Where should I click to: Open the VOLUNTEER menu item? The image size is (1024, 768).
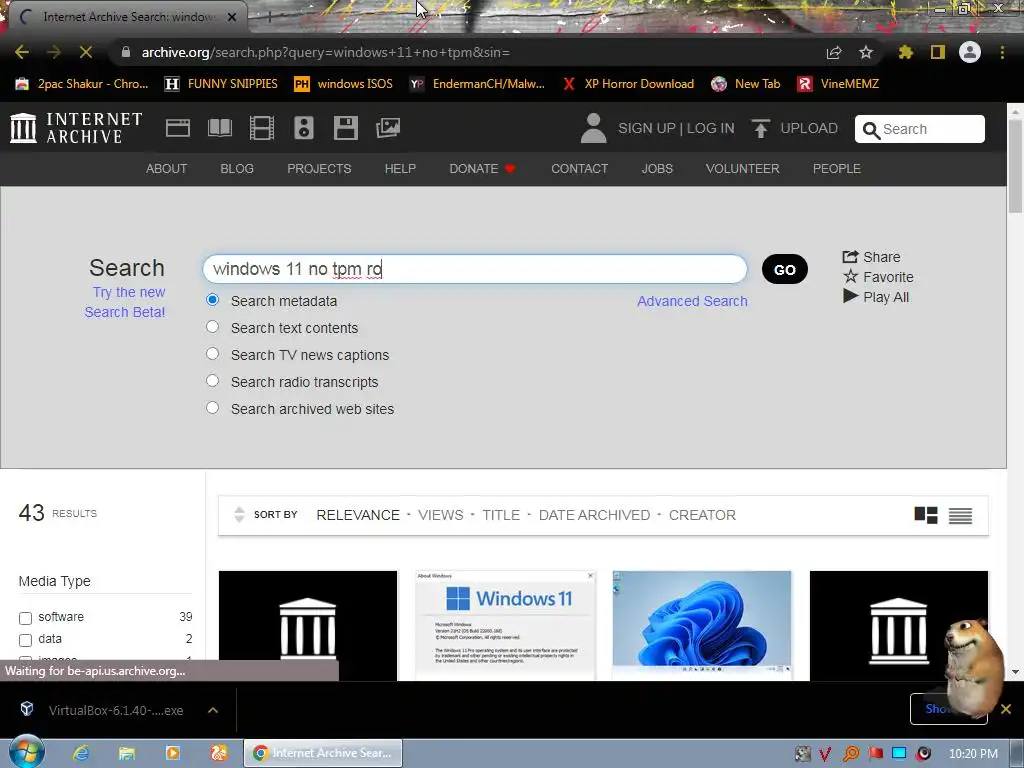tap(743, 168)
